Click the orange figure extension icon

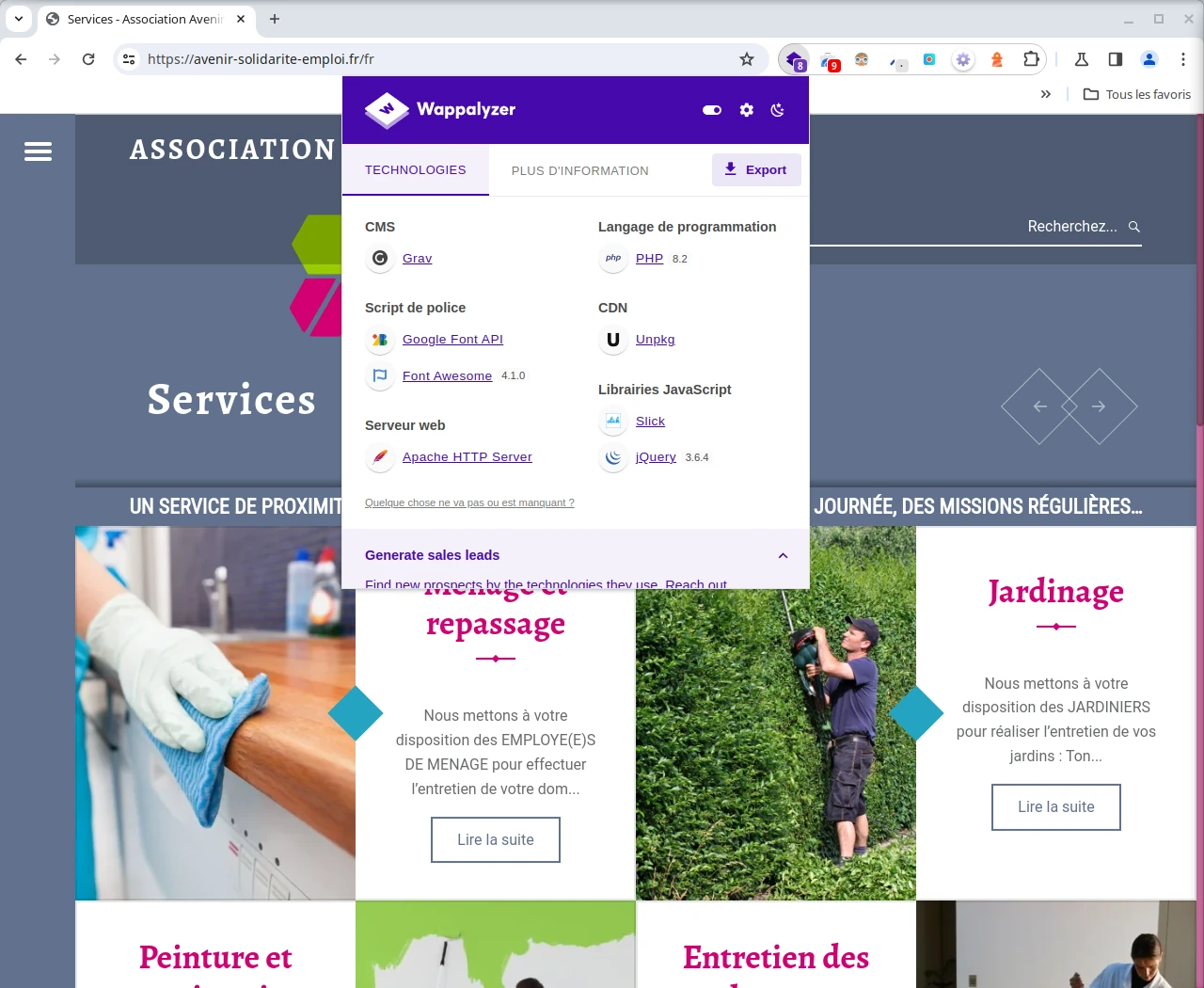tap(997, 59)
